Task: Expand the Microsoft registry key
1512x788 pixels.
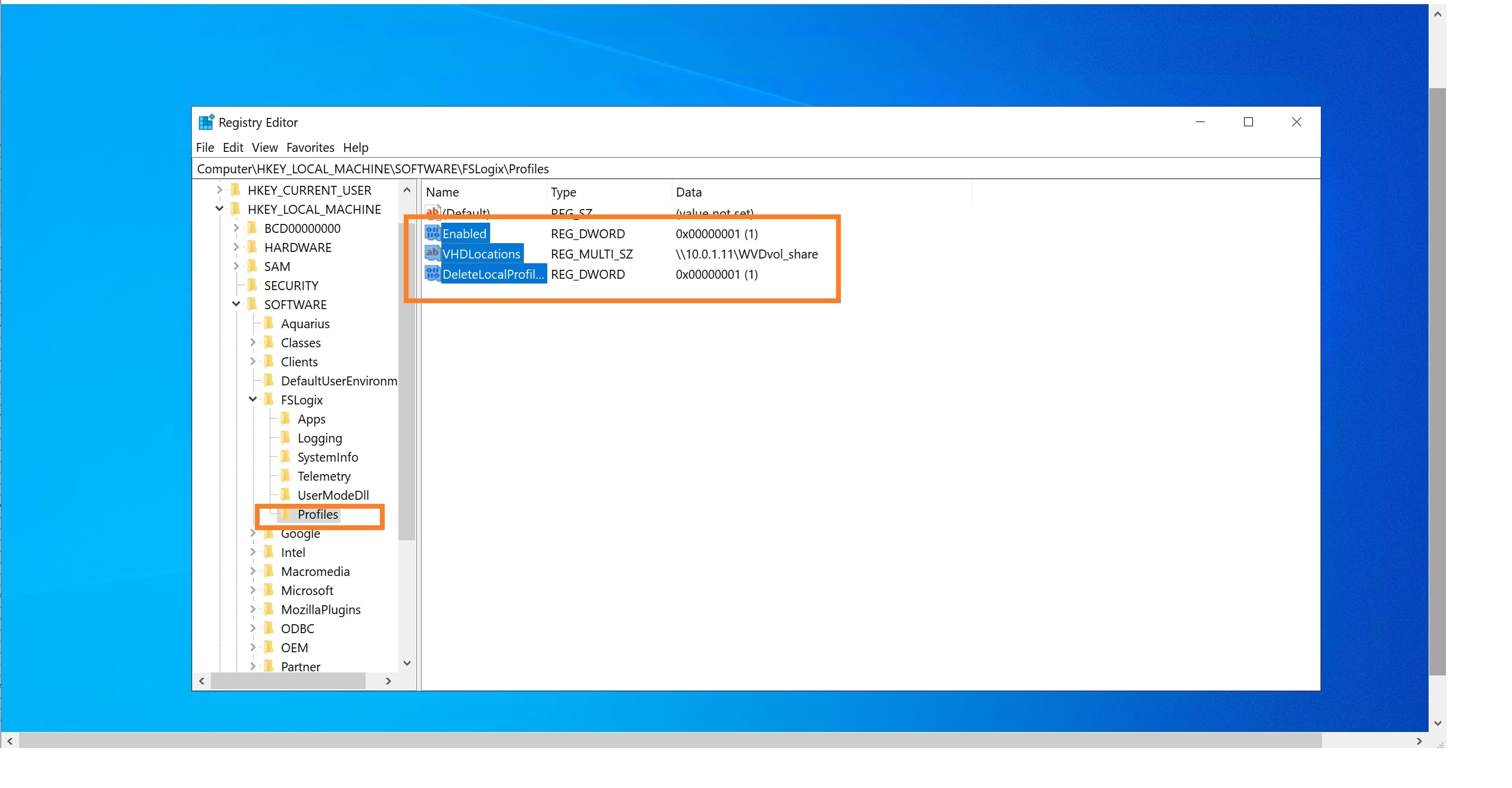Action: point(252,590)
